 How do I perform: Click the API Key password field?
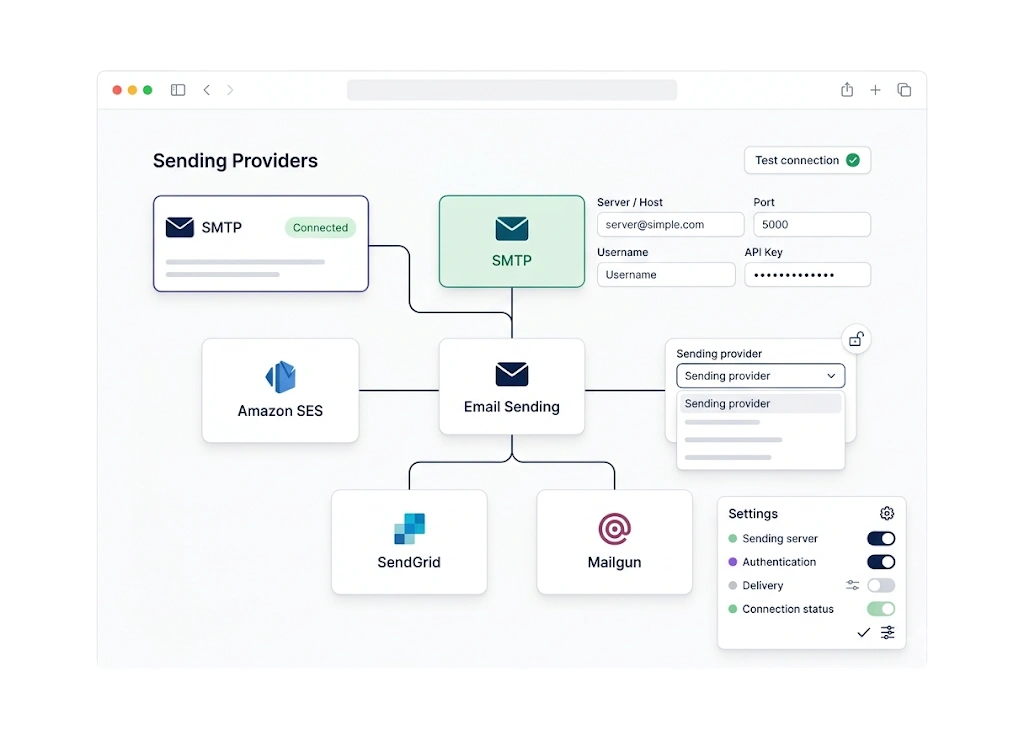tap(808, 275)
